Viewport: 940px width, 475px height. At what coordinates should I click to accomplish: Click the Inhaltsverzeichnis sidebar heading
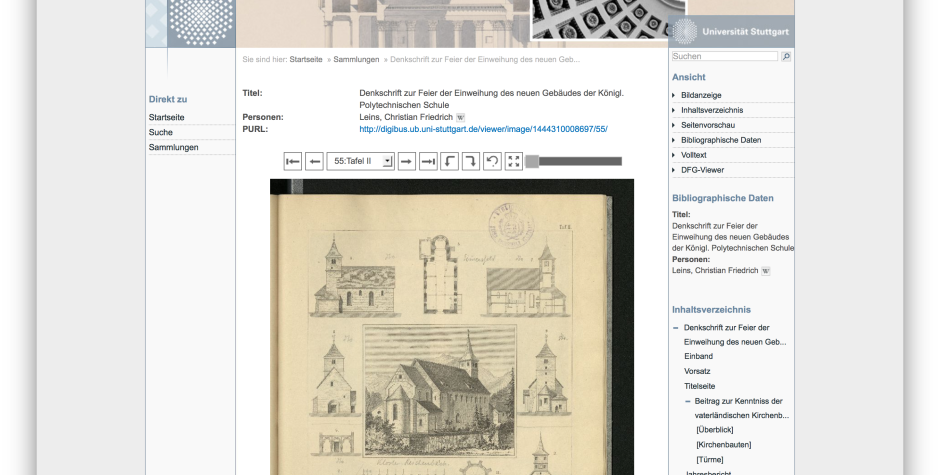pos(711,310)
